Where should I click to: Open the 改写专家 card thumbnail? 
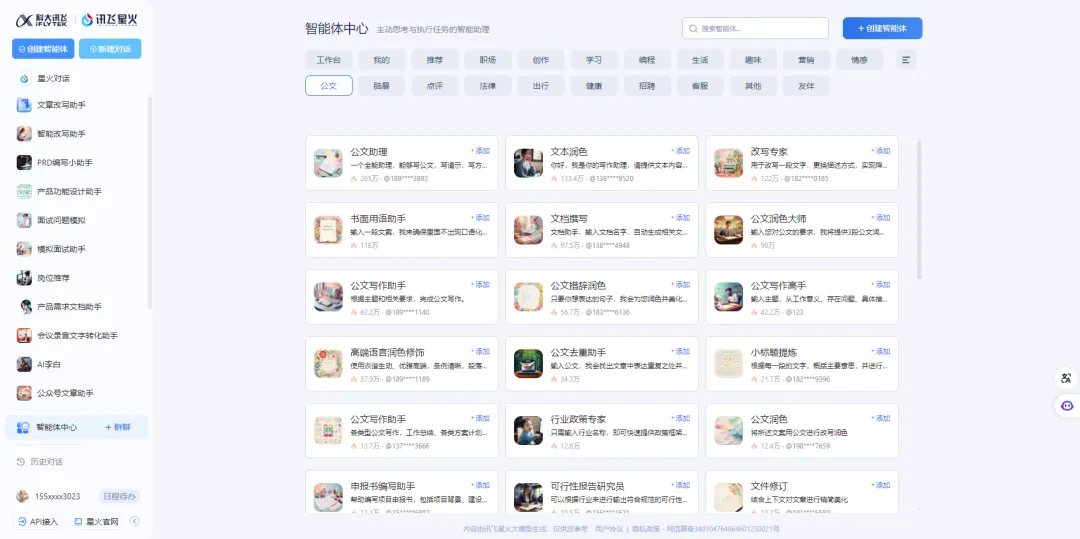pos(729,163)
